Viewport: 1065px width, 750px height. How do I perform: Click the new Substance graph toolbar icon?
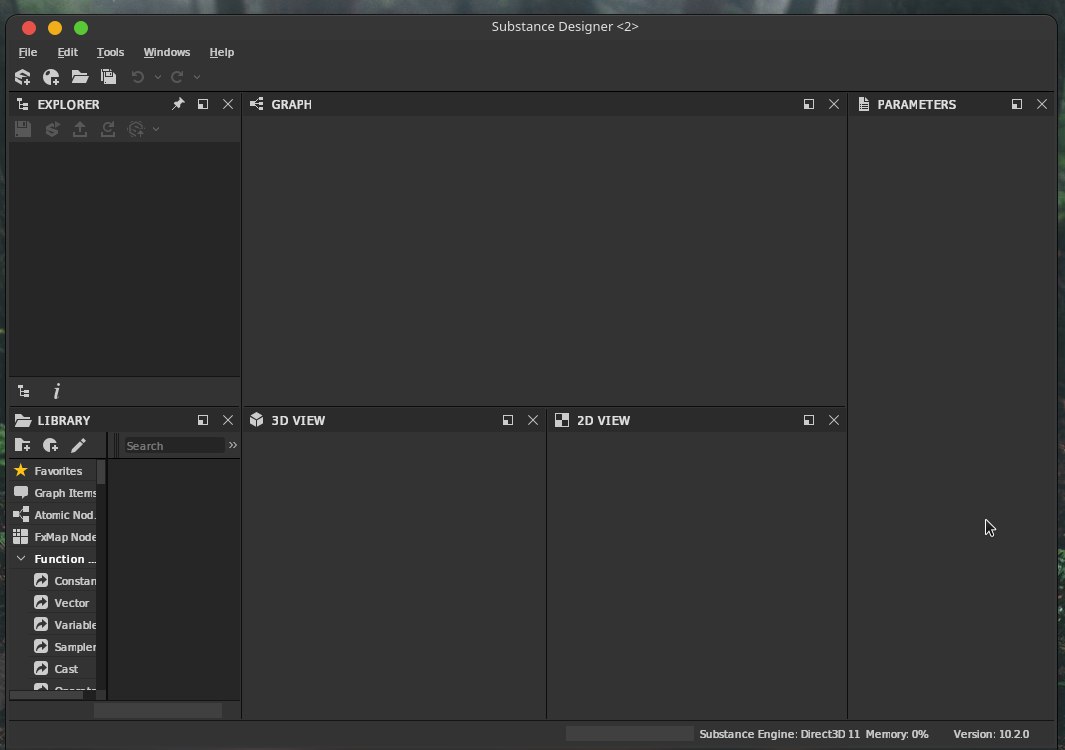51,77
